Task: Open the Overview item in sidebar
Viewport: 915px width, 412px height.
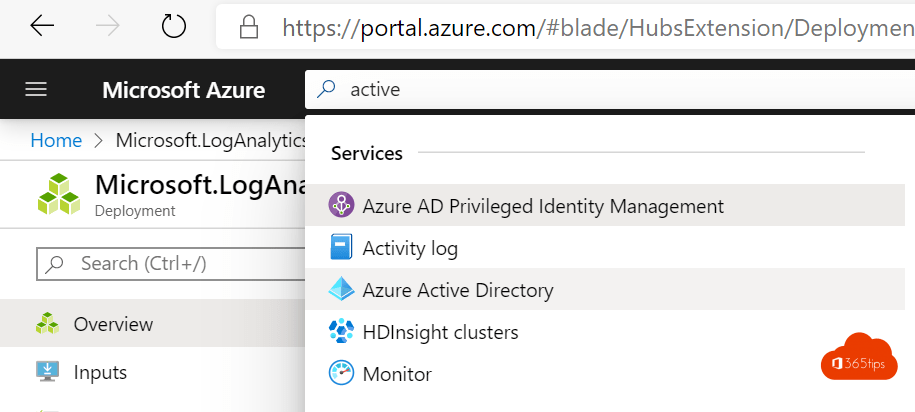Action: tap(113, 324)
